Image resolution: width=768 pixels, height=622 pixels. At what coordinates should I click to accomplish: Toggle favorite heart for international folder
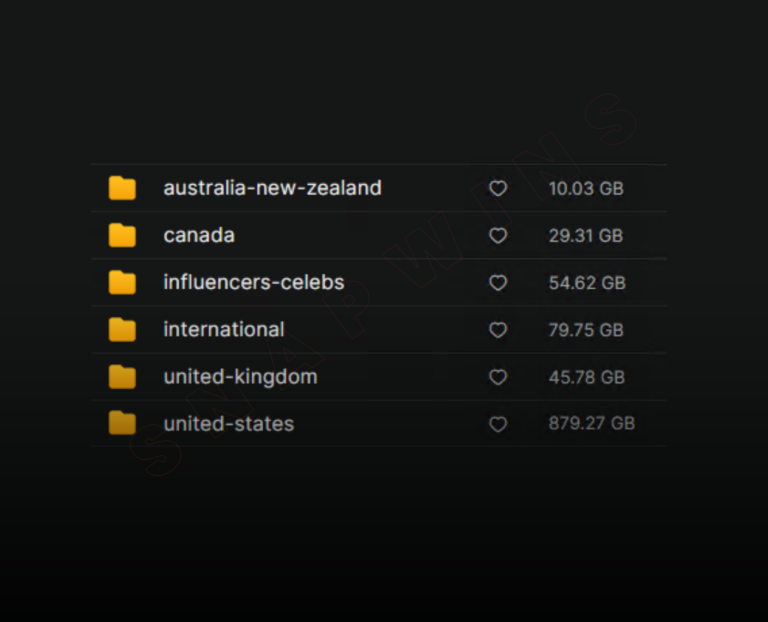[x=498, y=330]
